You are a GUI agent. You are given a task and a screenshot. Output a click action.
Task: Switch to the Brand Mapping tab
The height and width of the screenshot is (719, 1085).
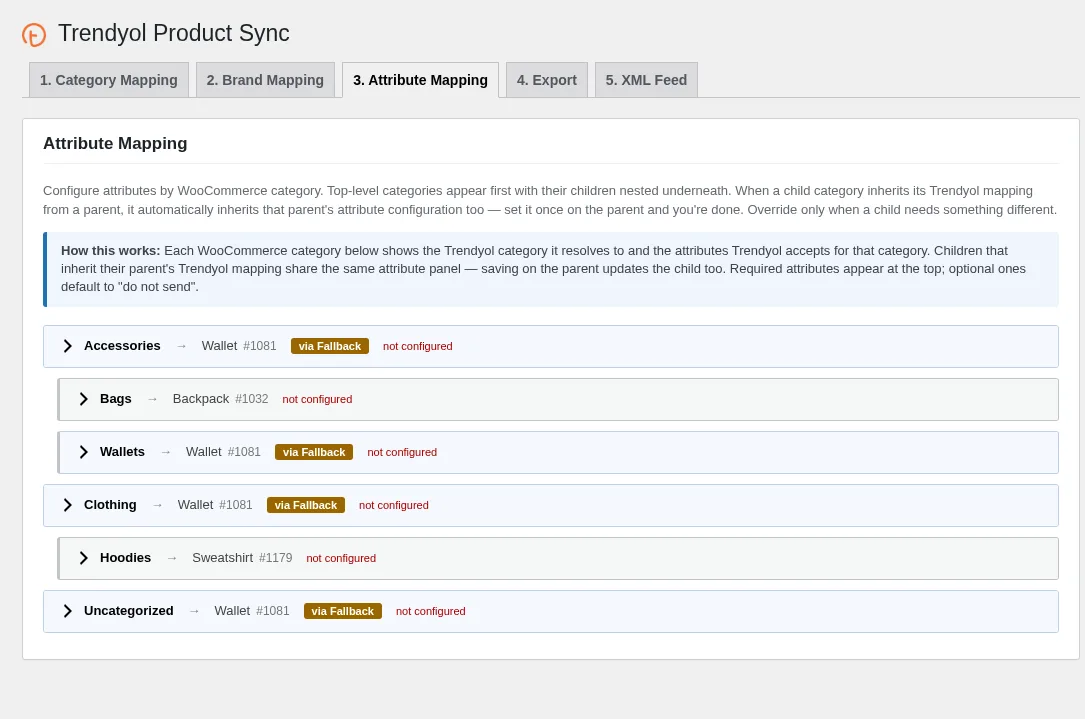pyautogui.click(x=265, y=80)
